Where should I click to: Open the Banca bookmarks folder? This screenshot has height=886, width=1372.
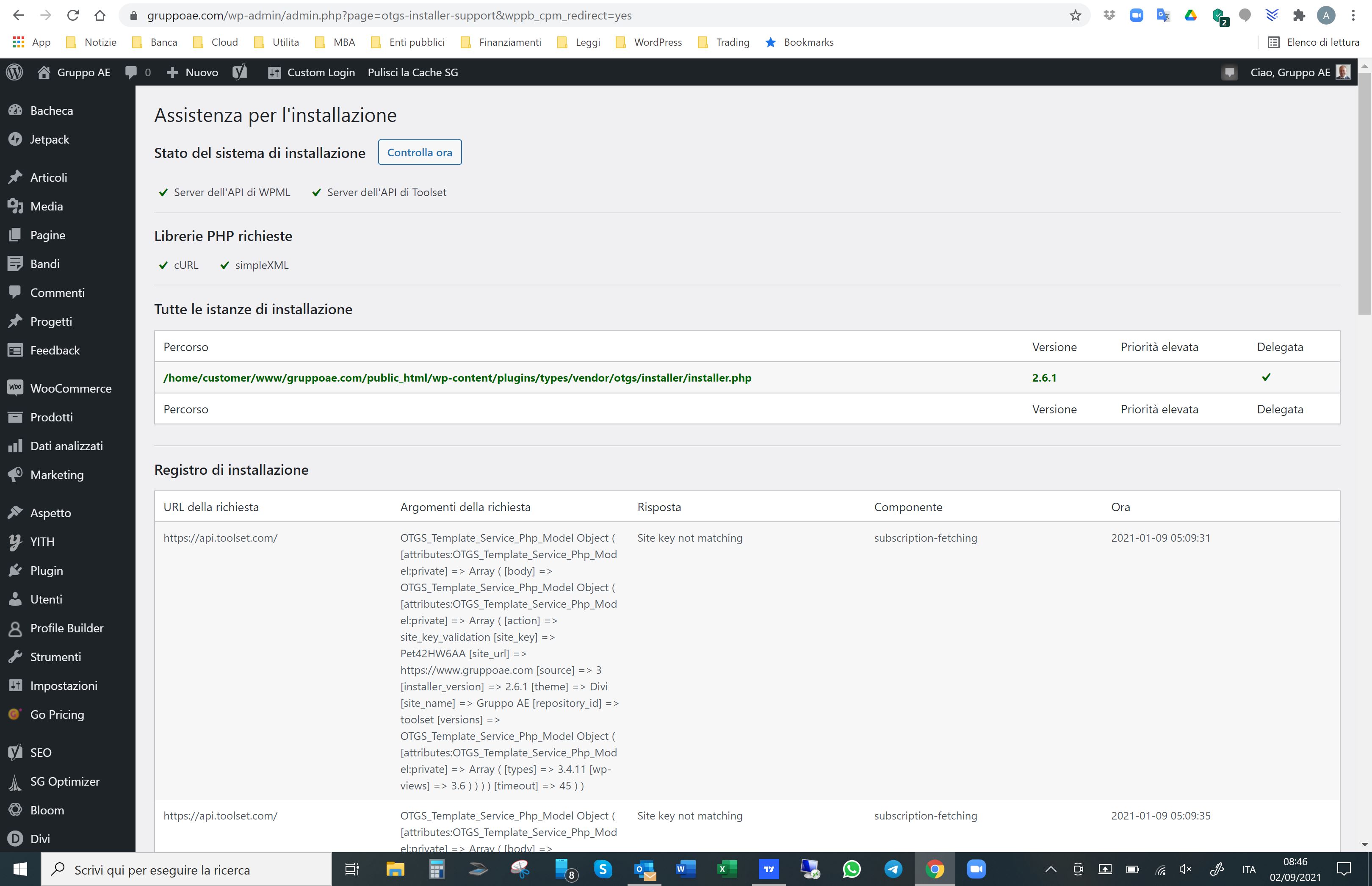(x=154, y=42)
